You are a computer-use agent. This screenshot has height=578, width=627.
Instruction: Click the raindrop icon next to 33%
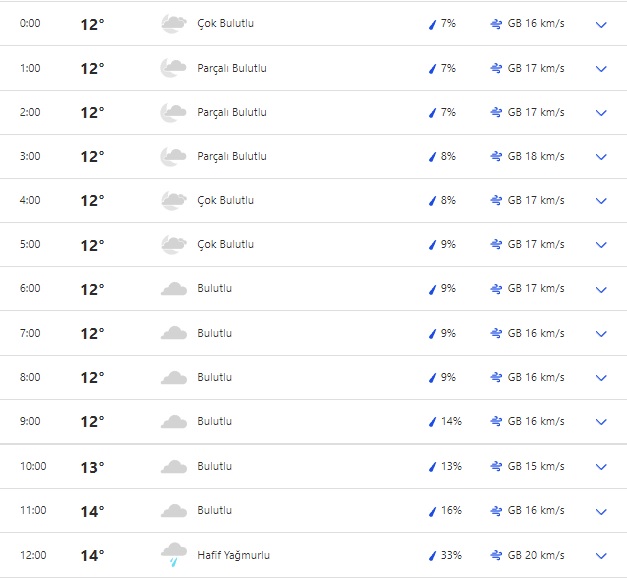point(432,555)
